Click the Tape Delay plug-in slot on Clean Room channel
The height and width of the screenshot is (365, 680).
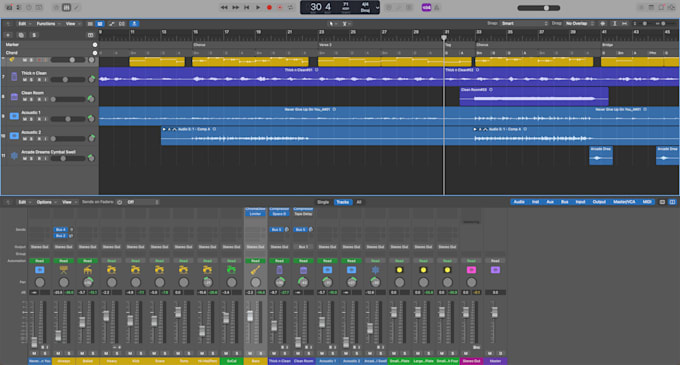[x=303, y=214]
